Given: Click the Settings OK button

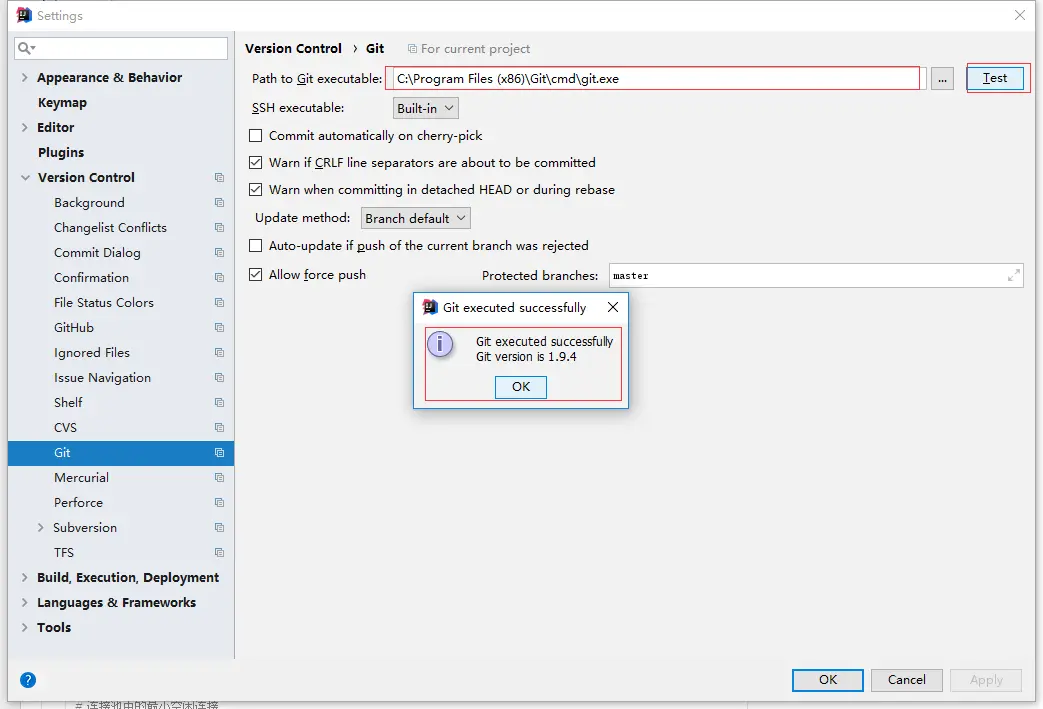Looking at the screenshot, I should click(827, 680).
